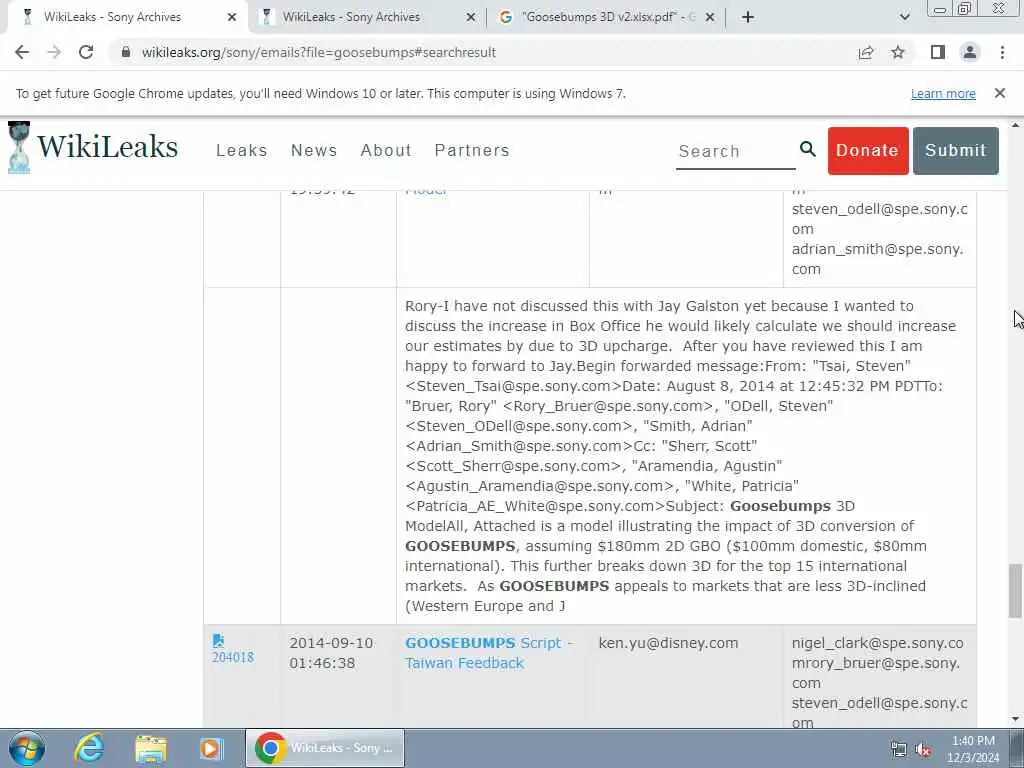The image size is (1024, 768).
Task: Click the lock icon in address bar
Action: [126, 52]
